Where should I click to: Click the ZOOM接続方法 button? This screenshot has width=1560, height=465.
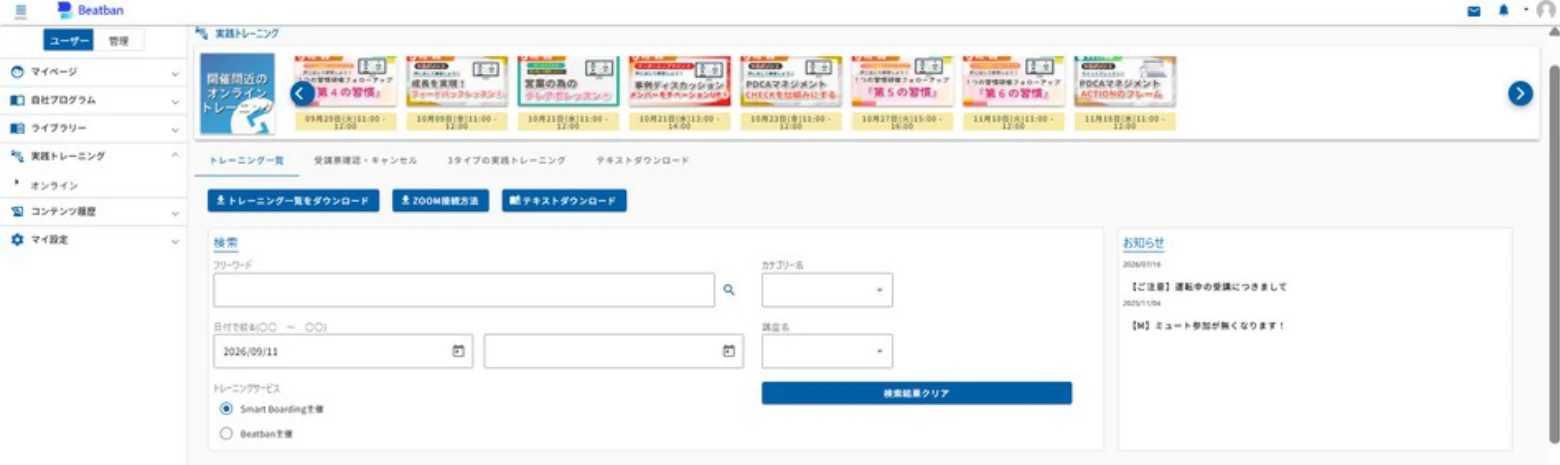(x=440, y=201)
